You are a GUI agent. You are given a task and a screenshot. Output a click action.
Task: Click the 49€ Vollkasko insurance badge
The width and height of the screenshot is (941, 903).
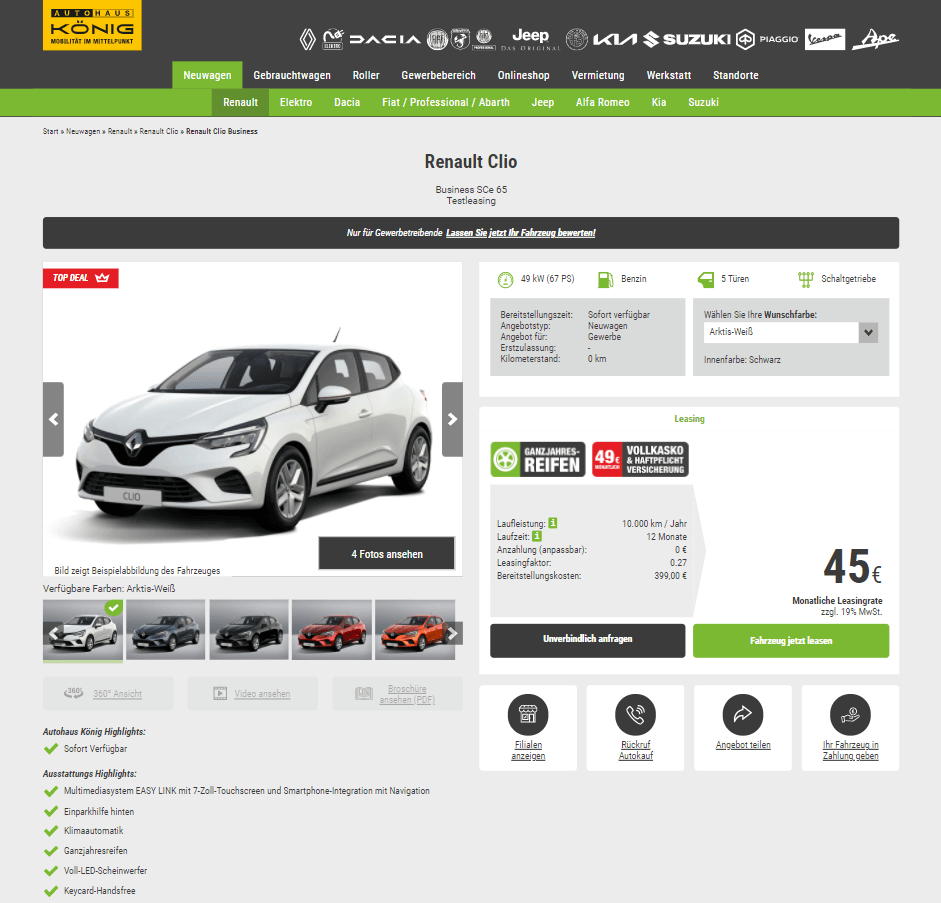pos(640,460)
